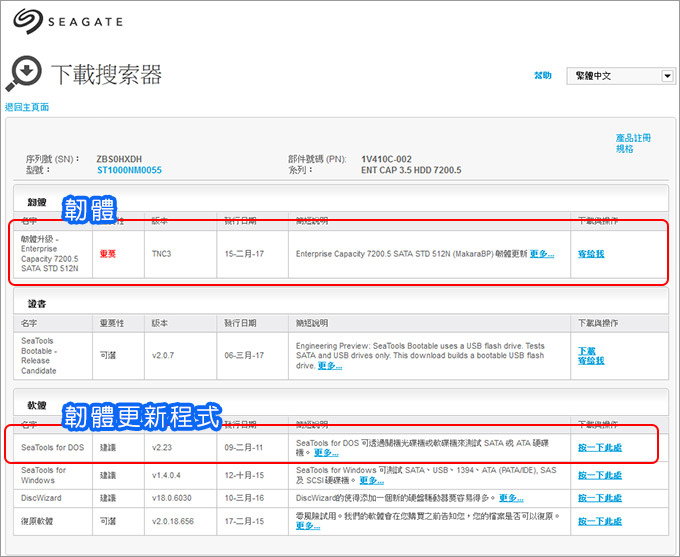The image size is (680, 557).
Task: Open the 幫助 help link
Action: tap(543, 75)
